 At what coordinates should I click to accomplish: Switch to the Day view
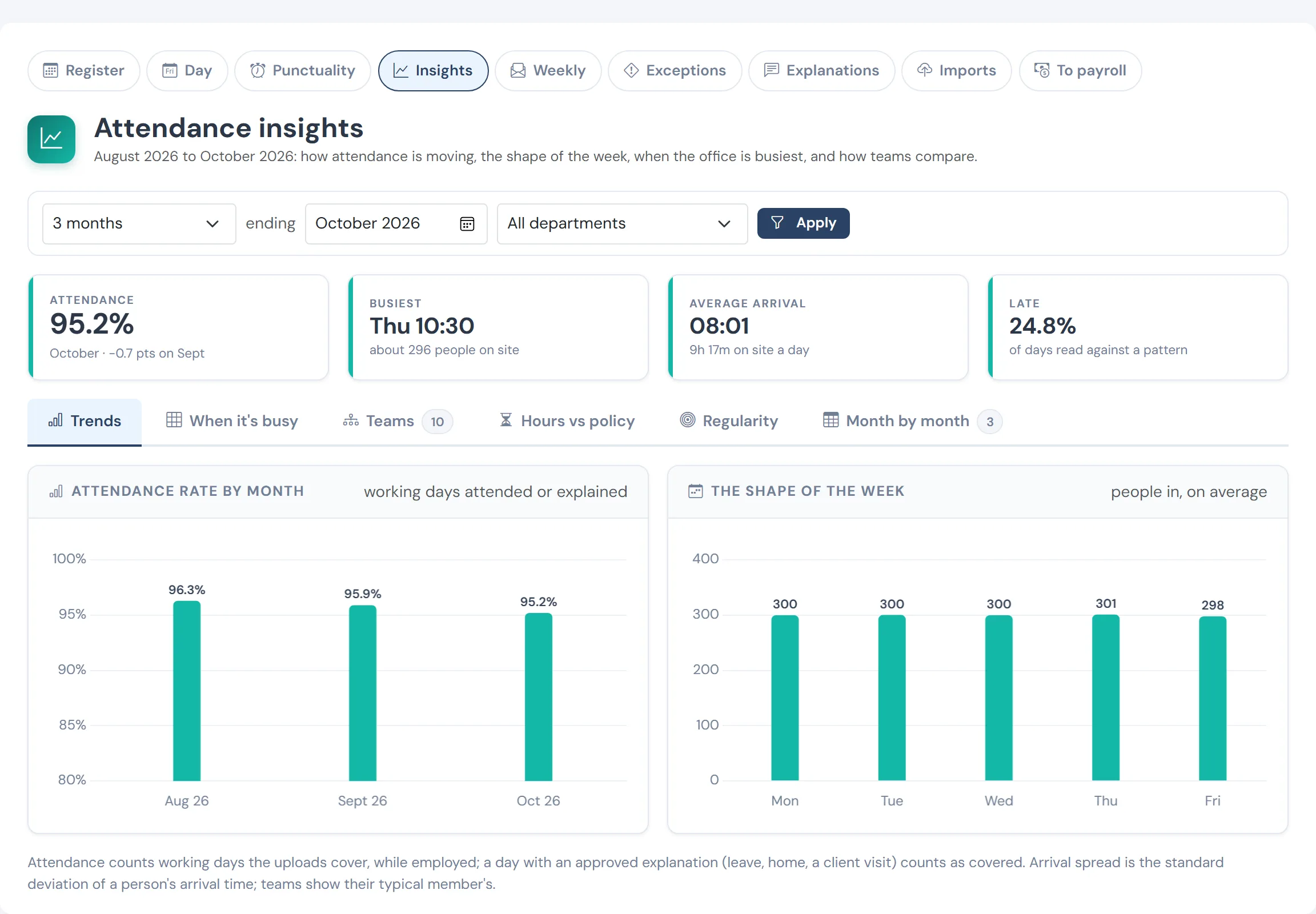point(187,70)
